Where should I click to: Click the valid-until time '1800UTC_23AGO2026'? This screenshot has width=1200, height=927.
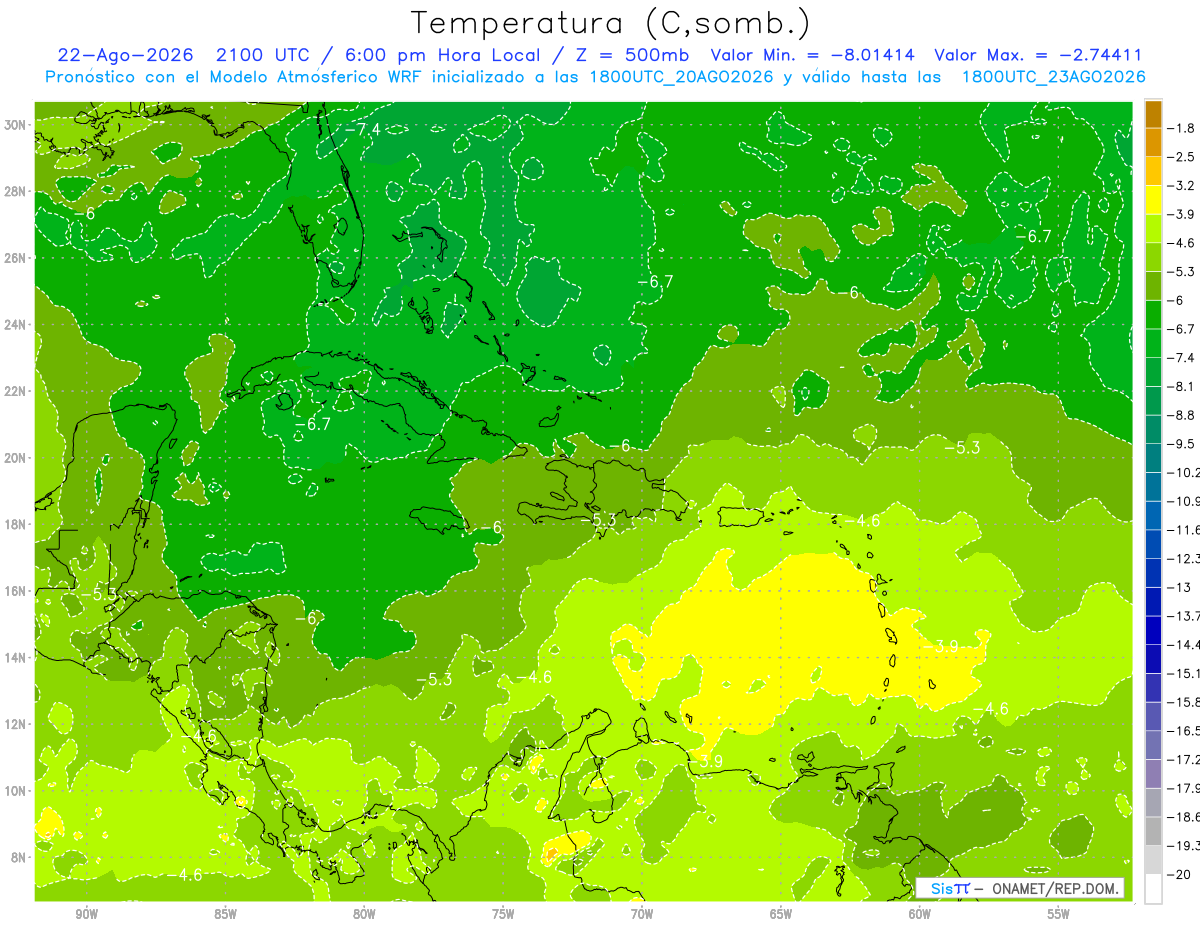(1053, 77)
